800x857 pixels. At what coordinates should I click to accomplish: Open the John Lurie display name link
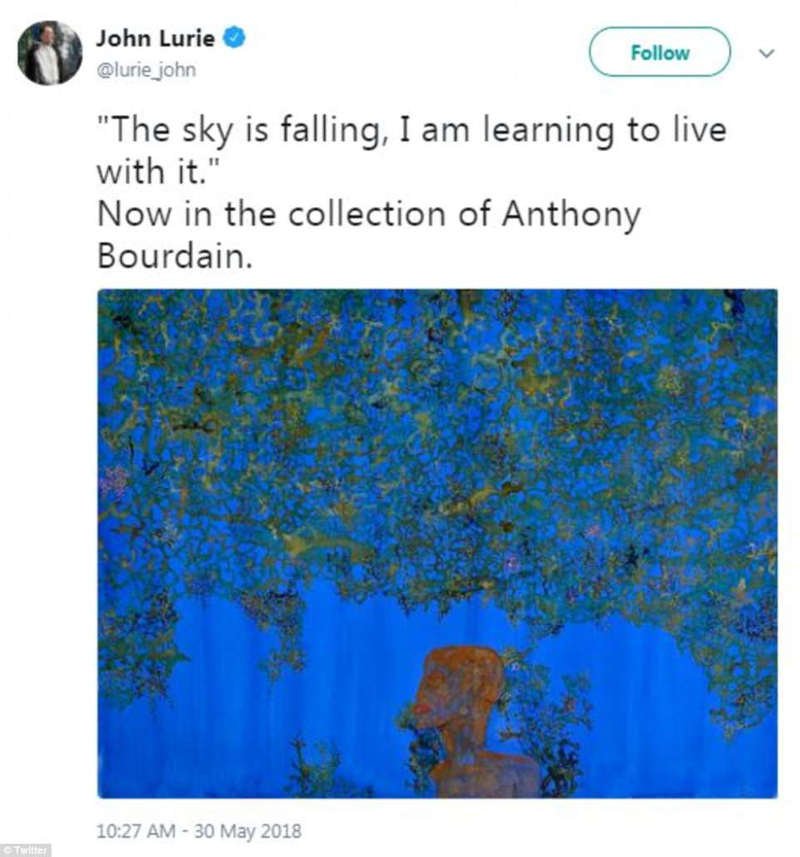(153, 39)
